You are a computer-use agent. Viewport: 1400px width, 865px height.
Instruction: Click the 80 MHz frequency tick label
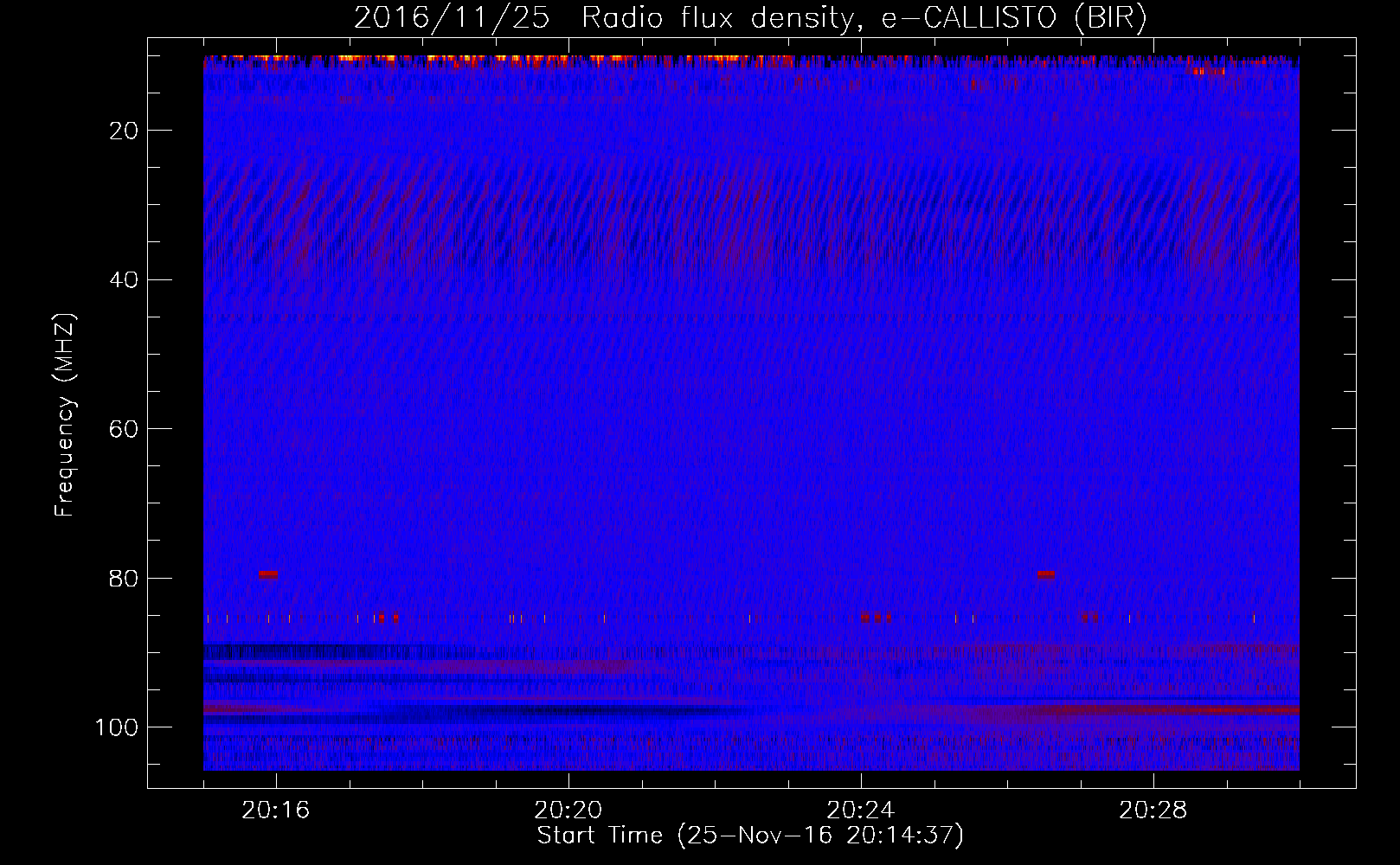click(125, 579)
